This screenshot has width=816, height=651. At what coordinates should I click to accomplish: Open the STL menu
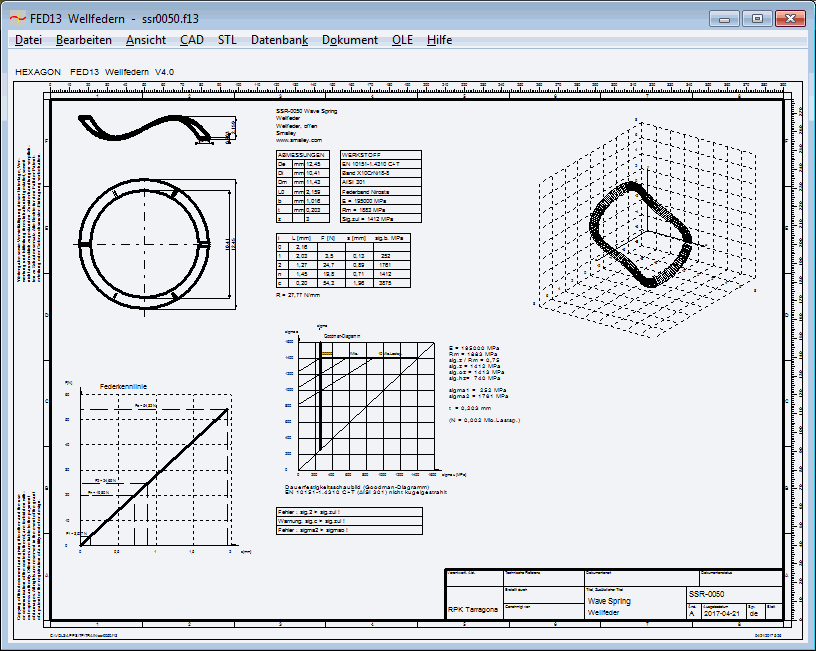(227, 40)
